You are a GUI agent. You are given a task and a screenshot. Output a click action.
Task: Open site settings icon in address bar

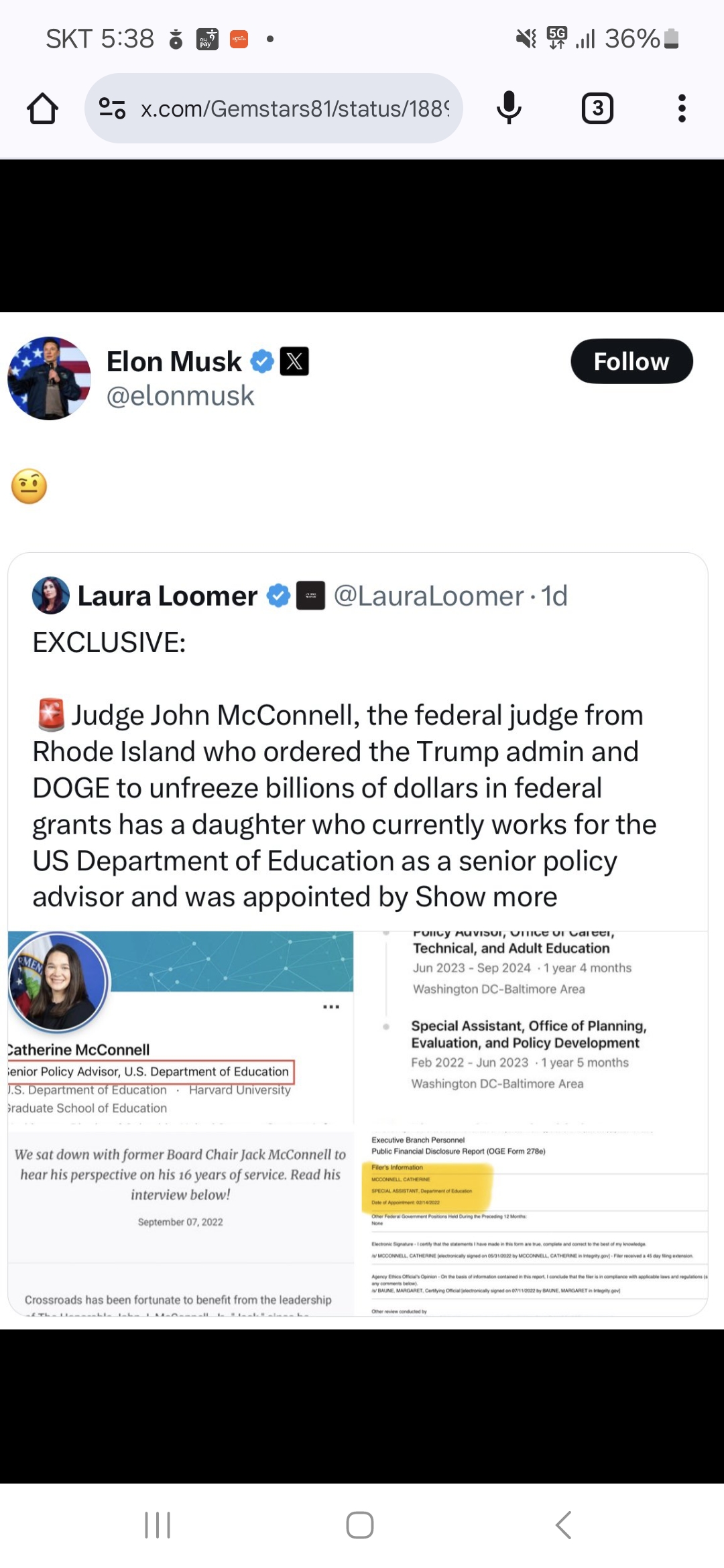[112, 108]
